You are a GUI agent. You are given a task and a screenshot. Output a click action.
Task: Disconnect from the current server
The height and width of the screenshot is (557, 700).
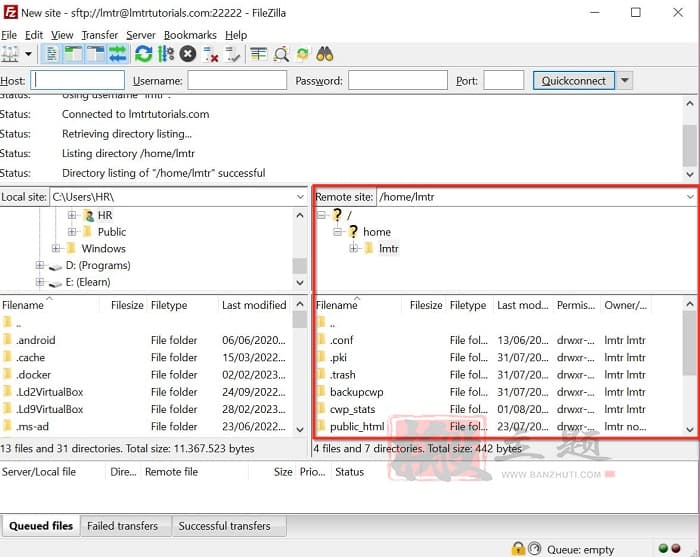coord(211,54)
